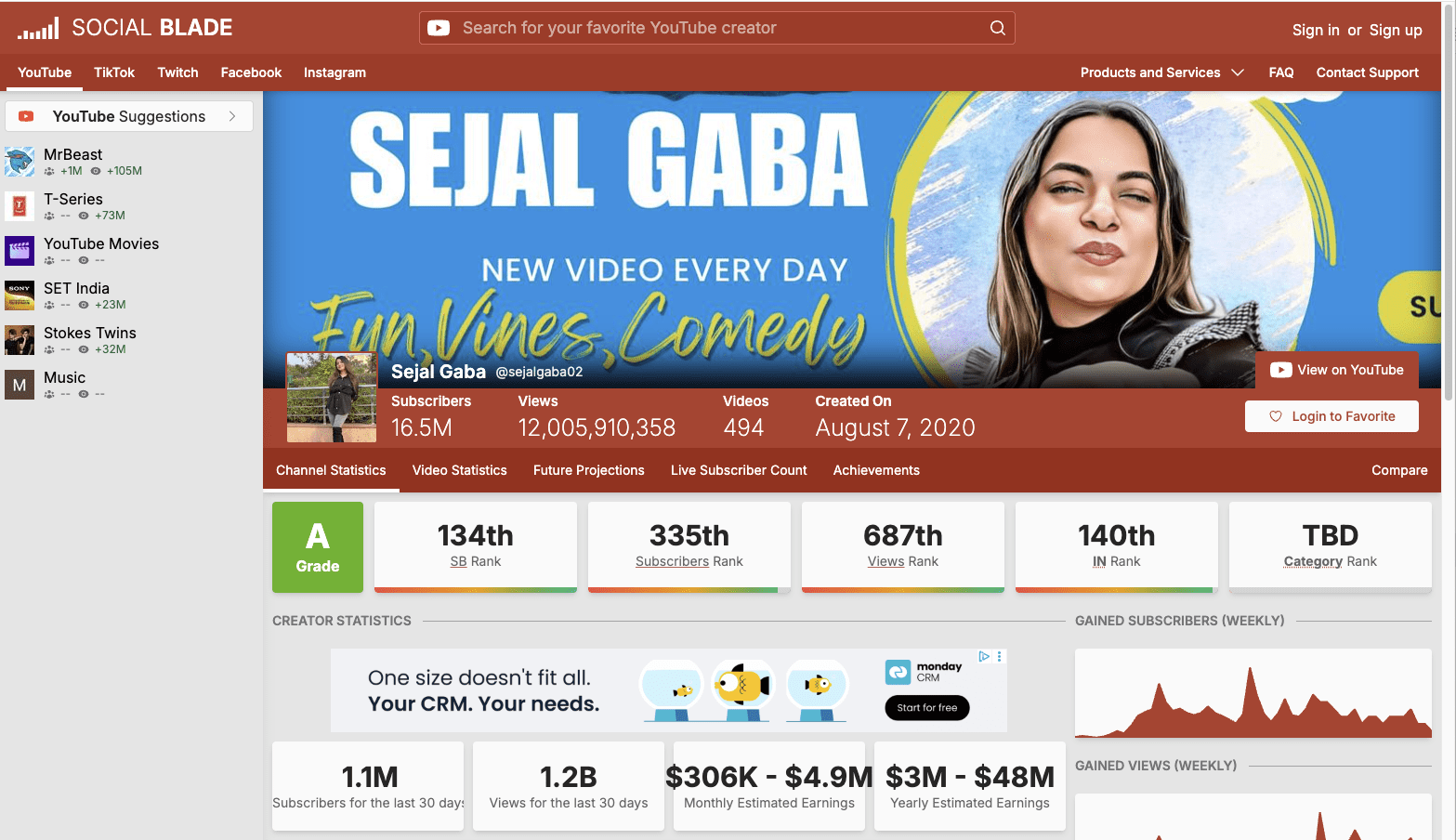Click the 335th Subscribers Rank card
The width and height of the screenshot is (1456, 840).
click(x=689, y=546)
